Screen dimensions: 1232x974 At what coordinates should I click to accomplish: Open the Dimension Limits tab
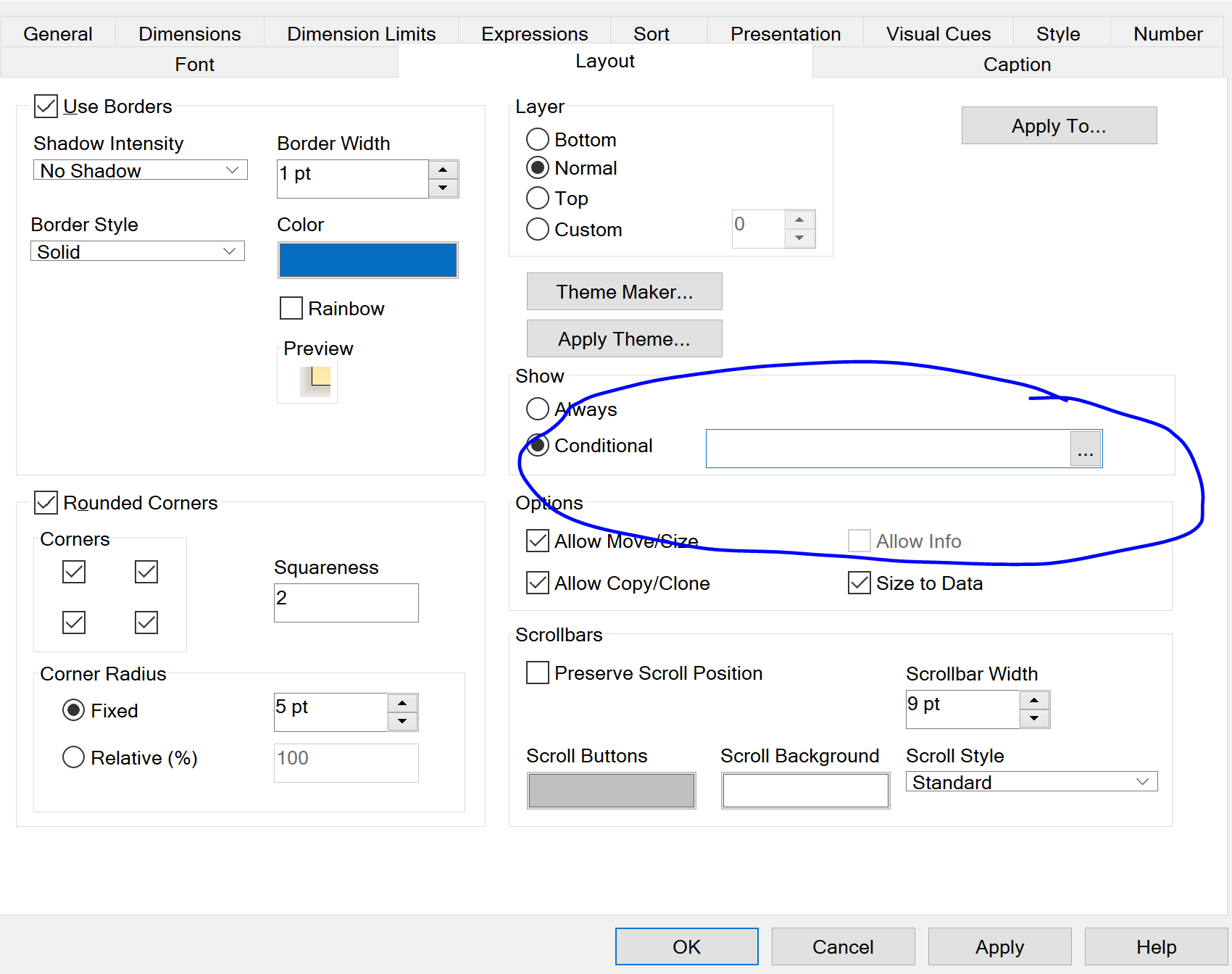[361, 33]
